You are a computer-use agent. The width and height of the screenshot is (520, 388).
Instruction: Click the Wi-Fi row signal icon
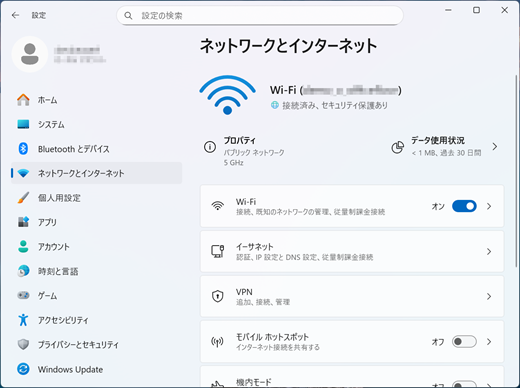tap(218, 206)
